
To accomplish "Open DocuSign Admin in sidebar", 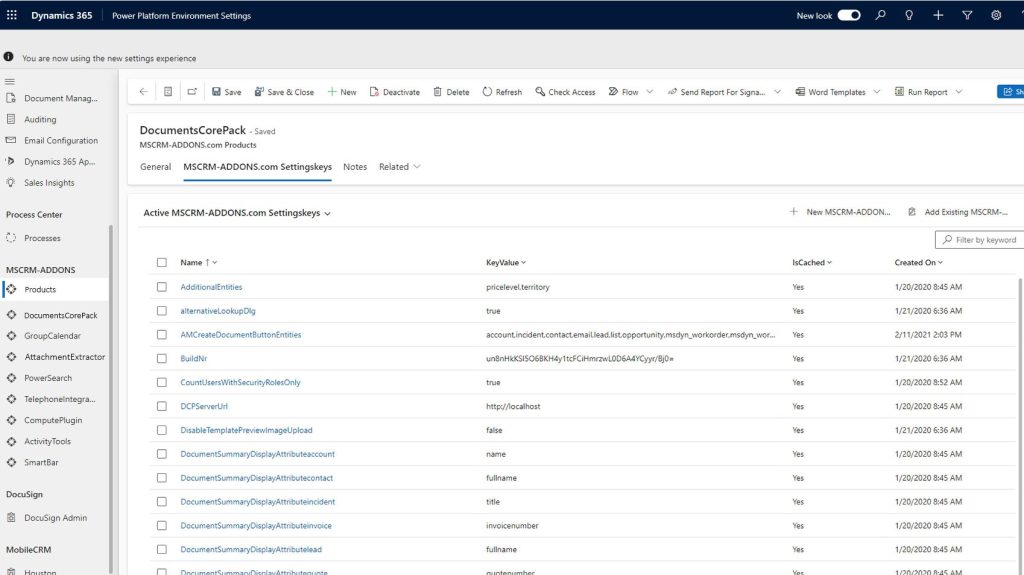I will tap(54, 518).
